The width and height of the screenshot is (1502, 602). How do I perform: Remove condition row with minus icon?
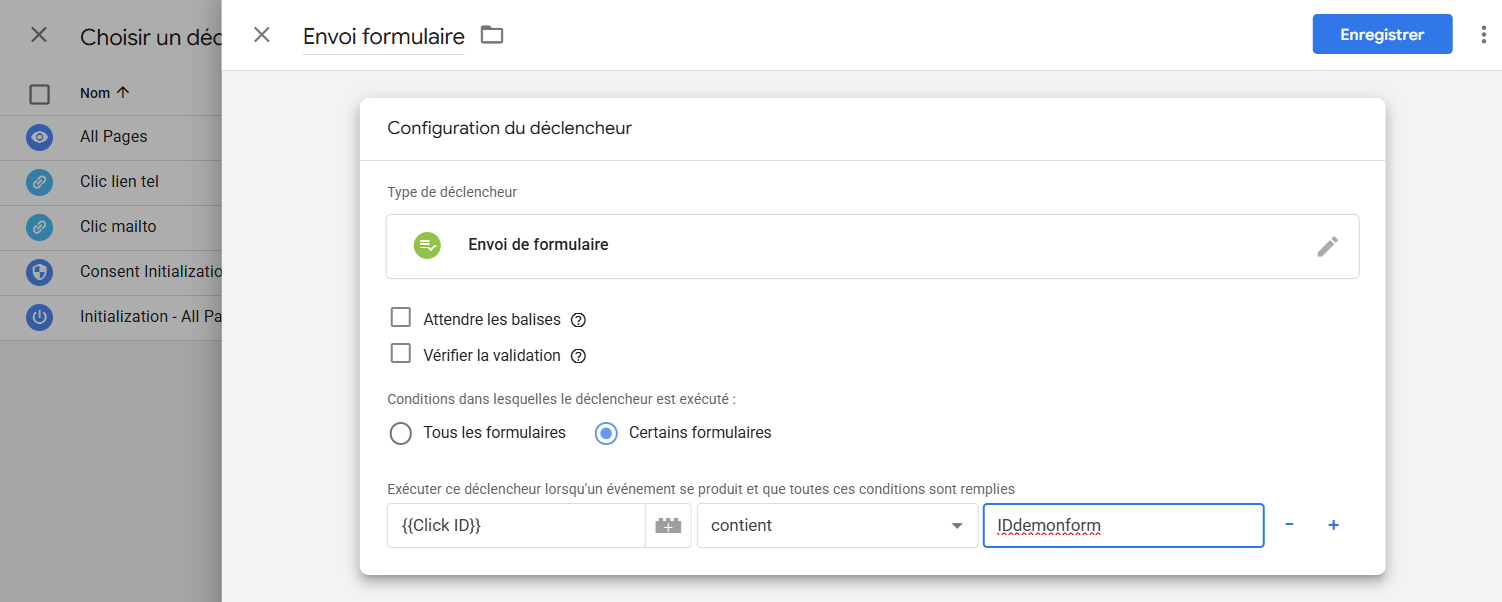click(x=1289, y=525)
